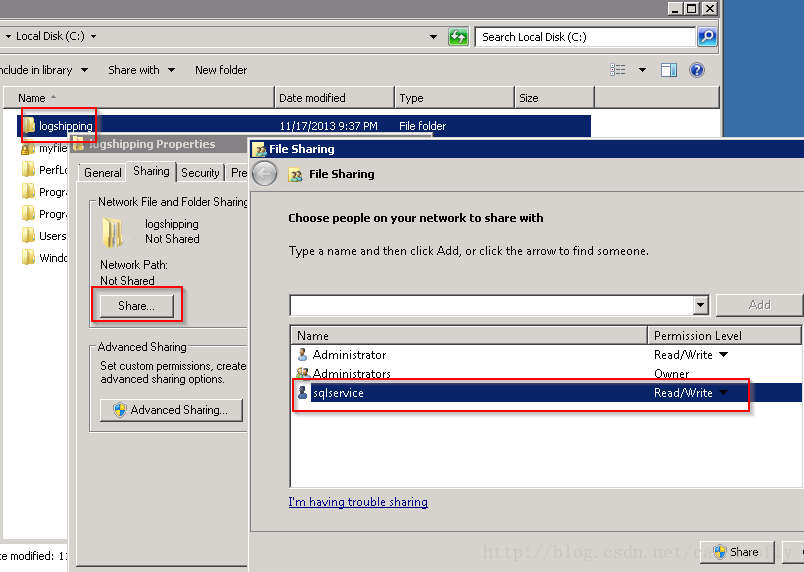Screen dimensions: 804x572
Task: Select the logshipping folder icon in file list
Action: (29, 125)
